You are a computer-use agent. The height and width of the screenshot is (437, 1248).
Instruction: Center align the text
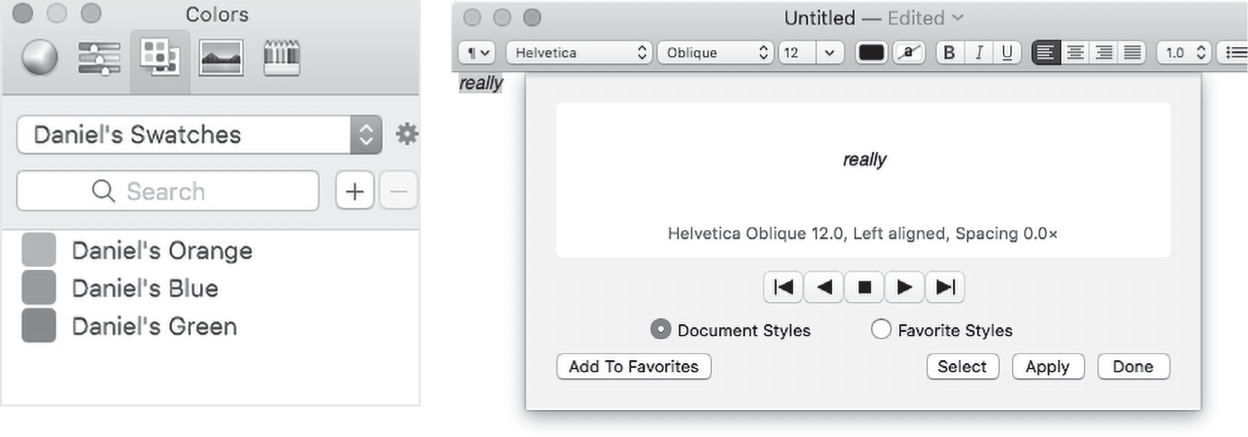[1076, 53]
